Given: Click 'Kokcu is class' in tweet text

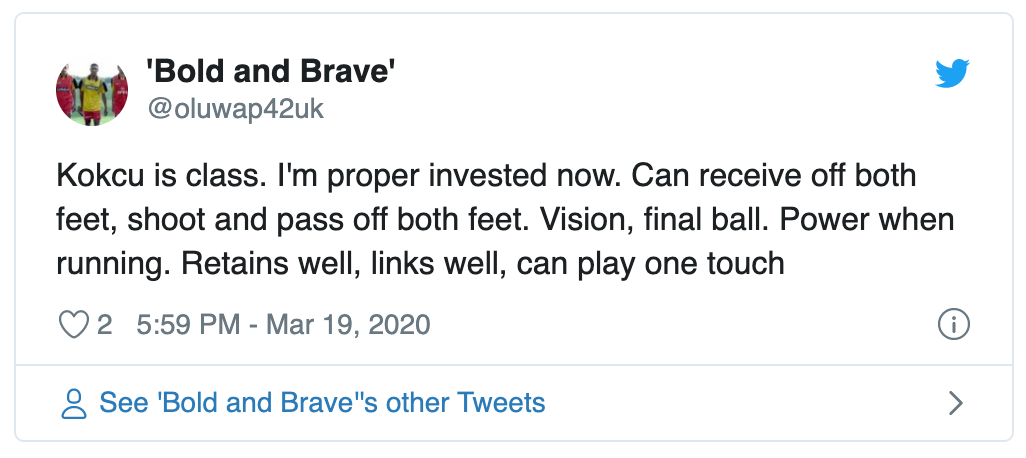Looking at the screenshot, I should [150, 177].
